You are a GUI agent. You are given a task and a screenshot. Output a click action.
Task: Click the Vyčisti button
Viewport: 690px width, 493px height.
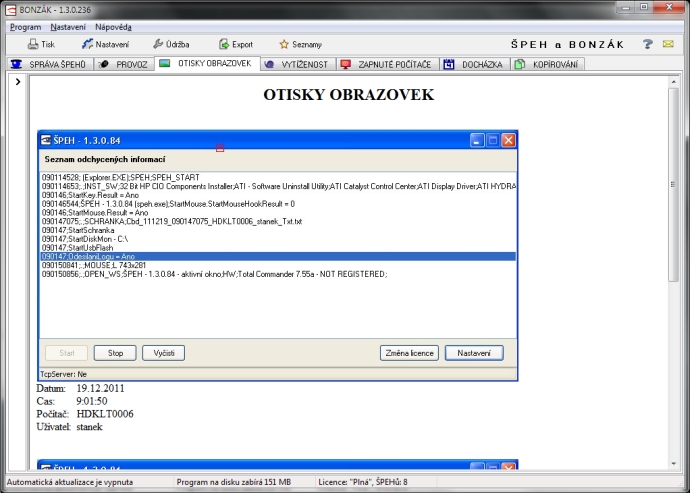click(164, 353)
